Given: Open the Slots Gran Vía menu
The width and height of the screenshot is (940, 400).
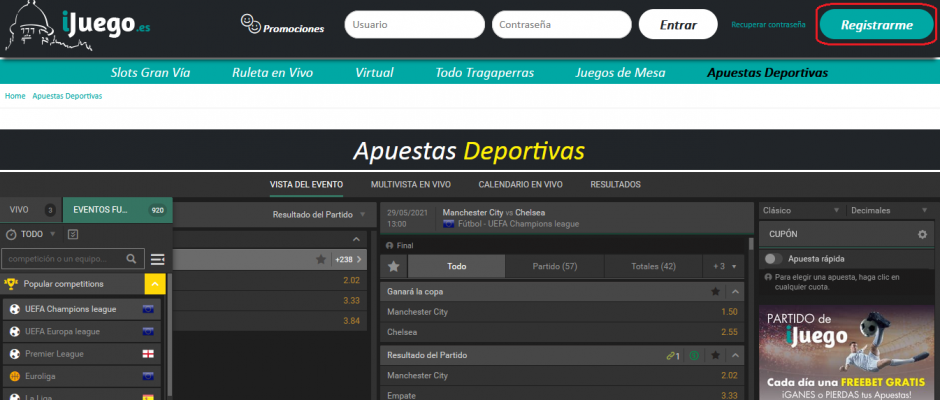Looking at the screenshot, I should coord(150,73).
